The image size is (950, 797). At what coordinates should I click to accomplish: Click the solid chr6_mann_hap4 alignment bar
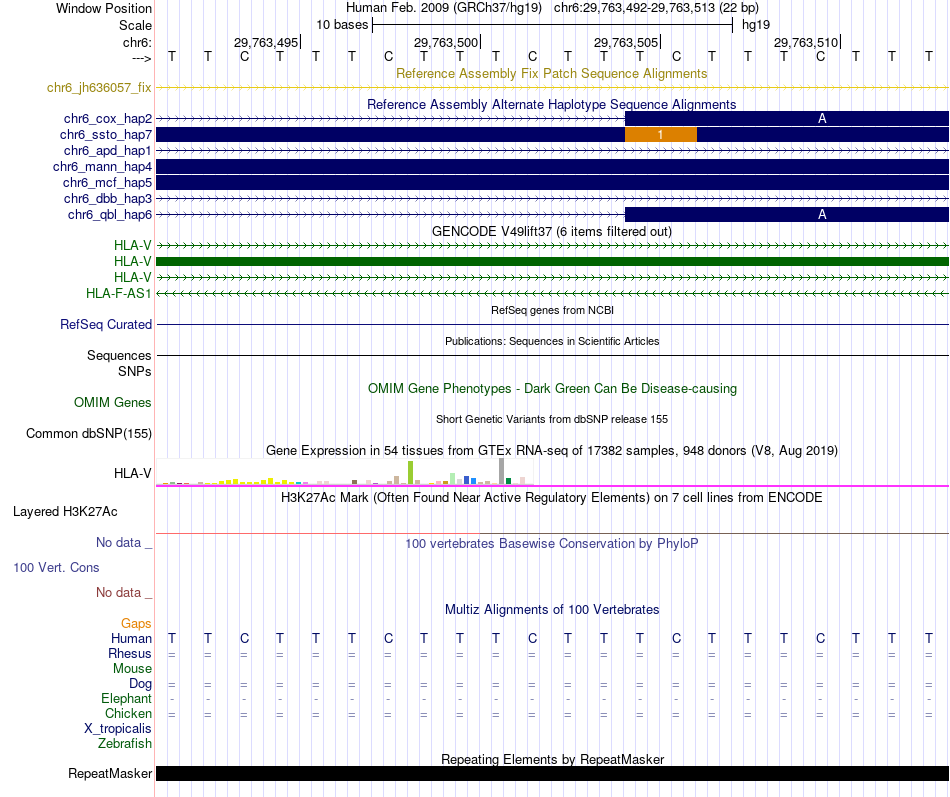pyautogui.click(x=553, y=167)
